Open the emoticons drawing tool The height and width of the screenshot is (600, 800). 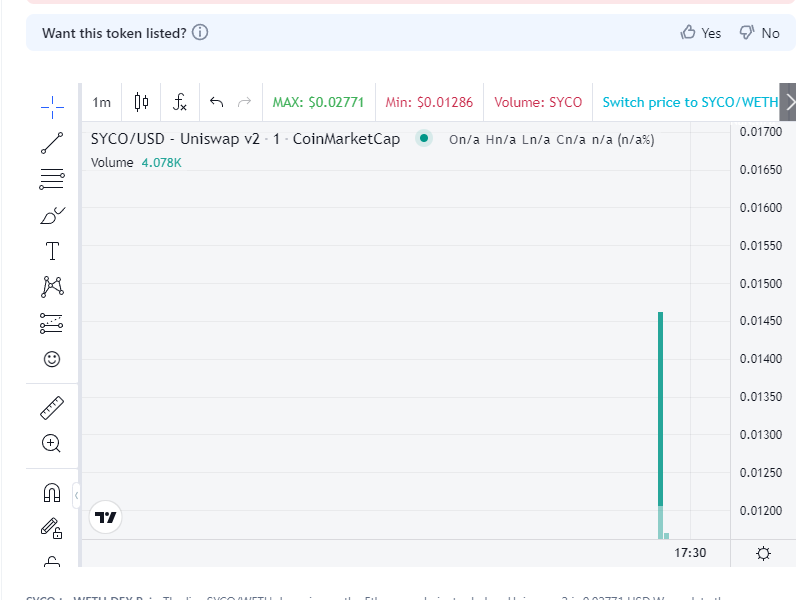(x=51, y=358)
